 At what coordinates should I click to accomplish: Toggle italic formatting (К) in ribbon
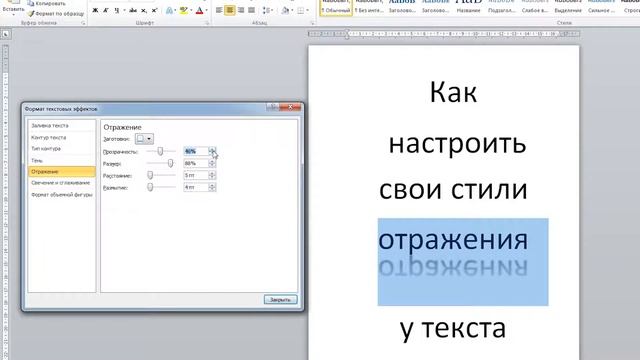click(x=106, y=10)
